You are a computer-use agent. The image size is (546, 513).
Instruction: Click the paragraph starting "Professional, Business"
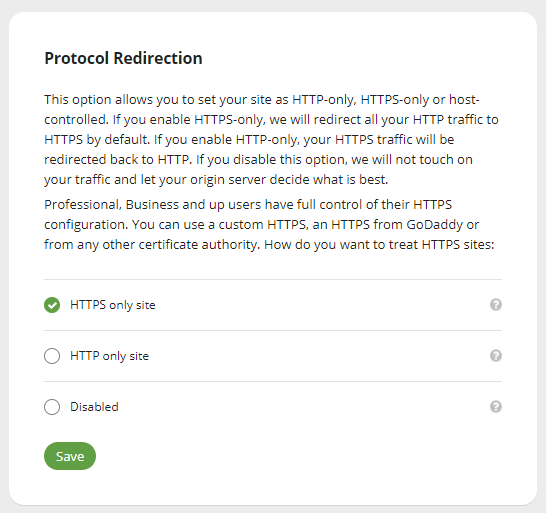tap(269, 224)
